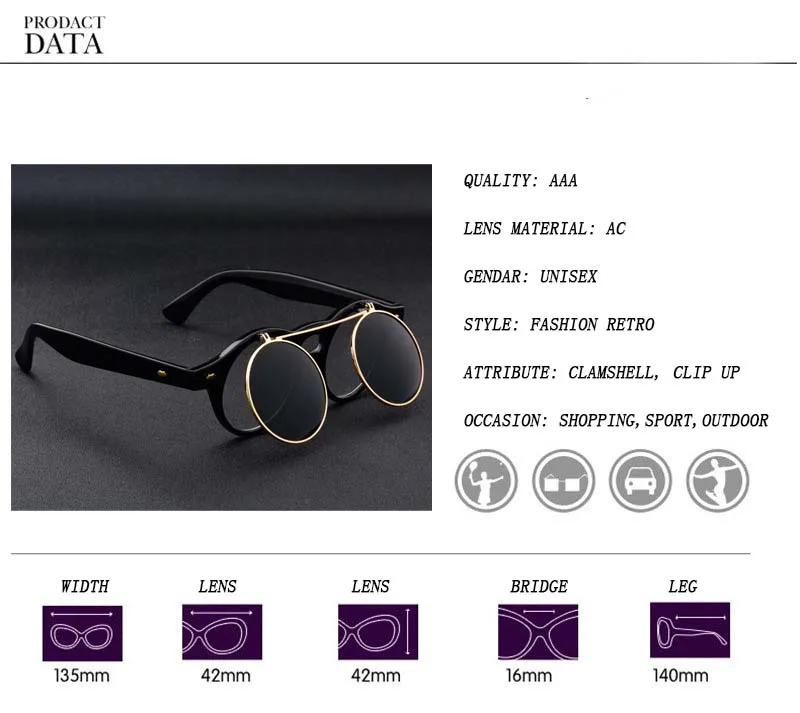The height and width of the screenshot is (713, 800).
Task: Click the ATTRIBUTE: CLAMSHELL, CLIP UP line
Action: tap(602, 373)
